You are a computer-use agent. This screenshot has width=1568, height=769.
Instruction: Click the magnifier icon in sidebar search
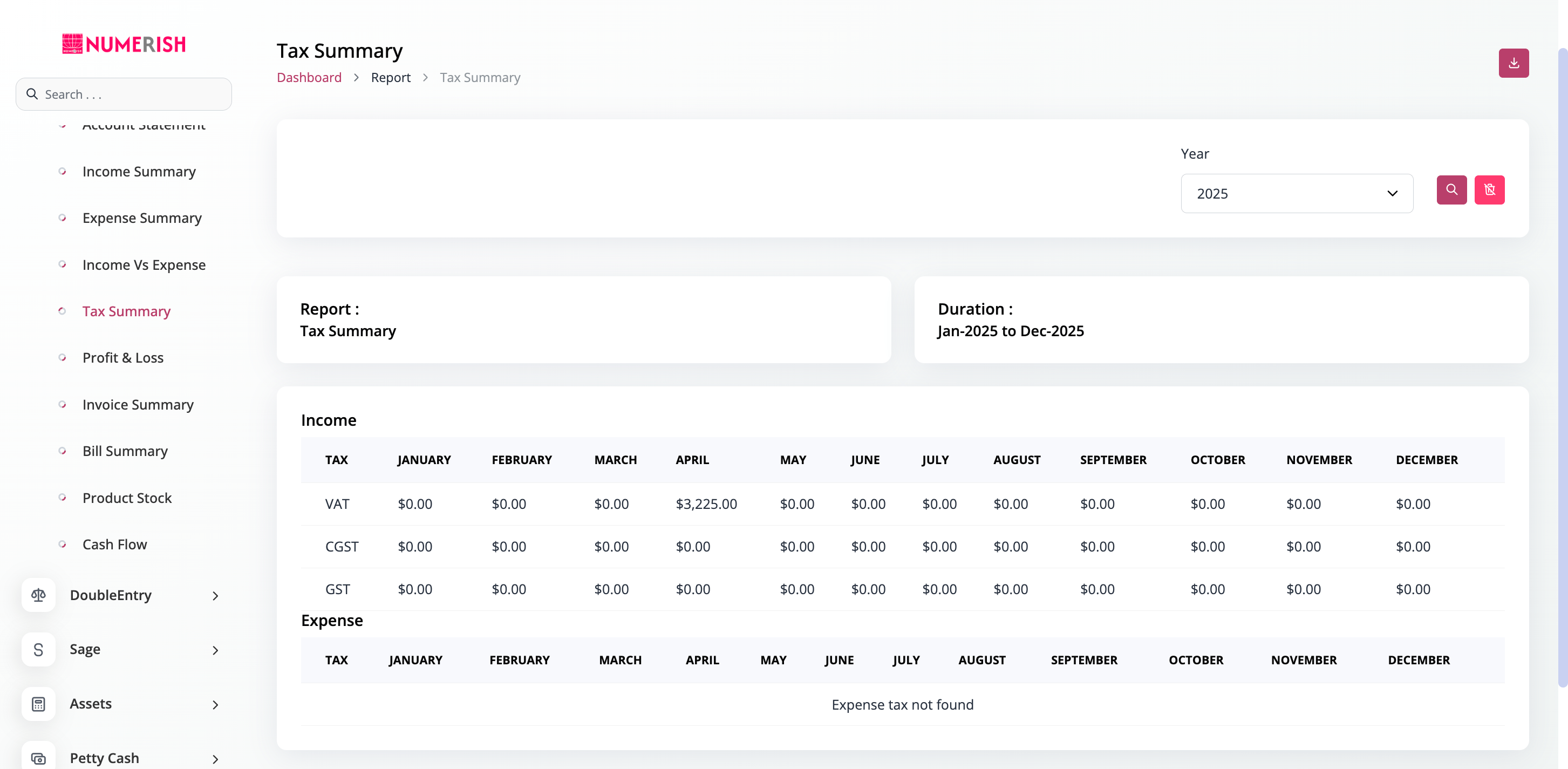pos(32,94)
